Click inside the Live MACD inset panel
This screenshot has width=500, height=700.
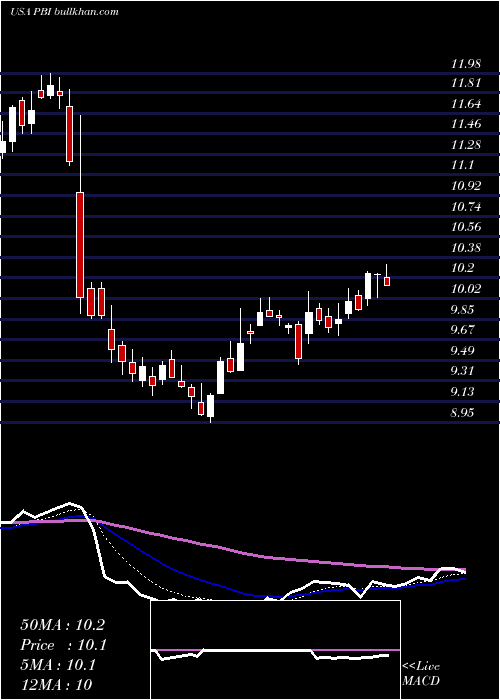[275, 650]
